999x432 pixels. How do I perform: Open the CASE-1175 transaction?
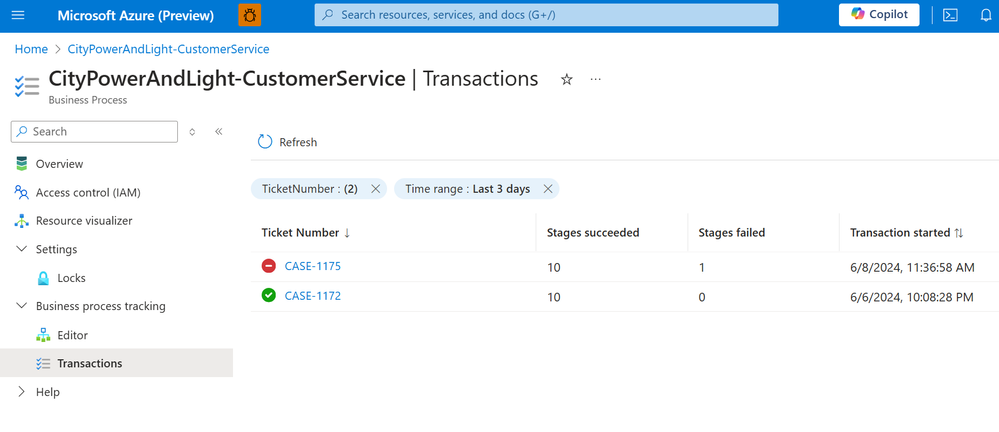click(x=313, y=266)
